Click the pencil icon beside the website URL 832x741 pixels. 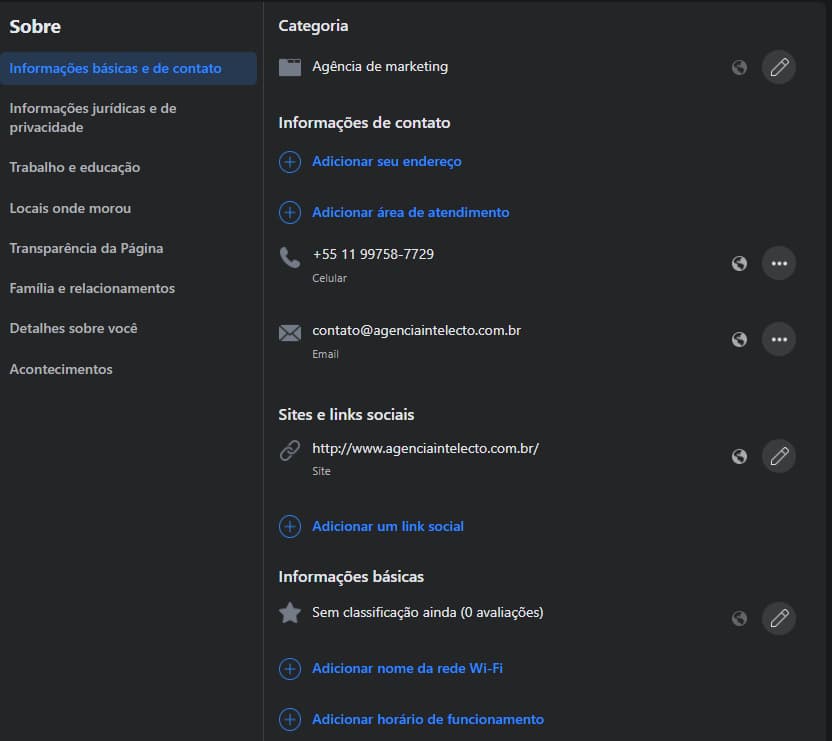pos(779,457)
